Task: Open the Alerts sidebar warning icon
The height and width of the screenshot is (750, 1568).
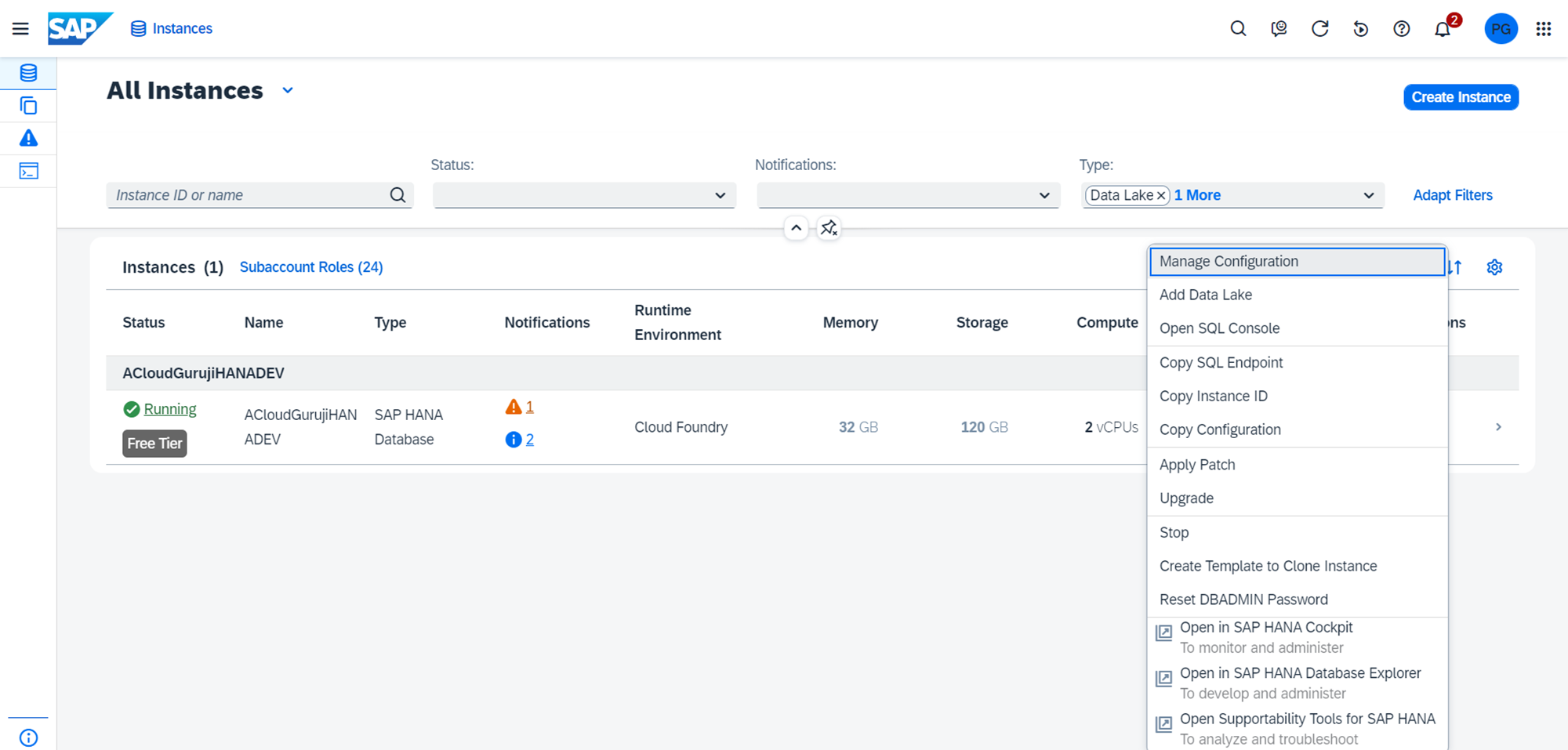Action: (28, 139)
